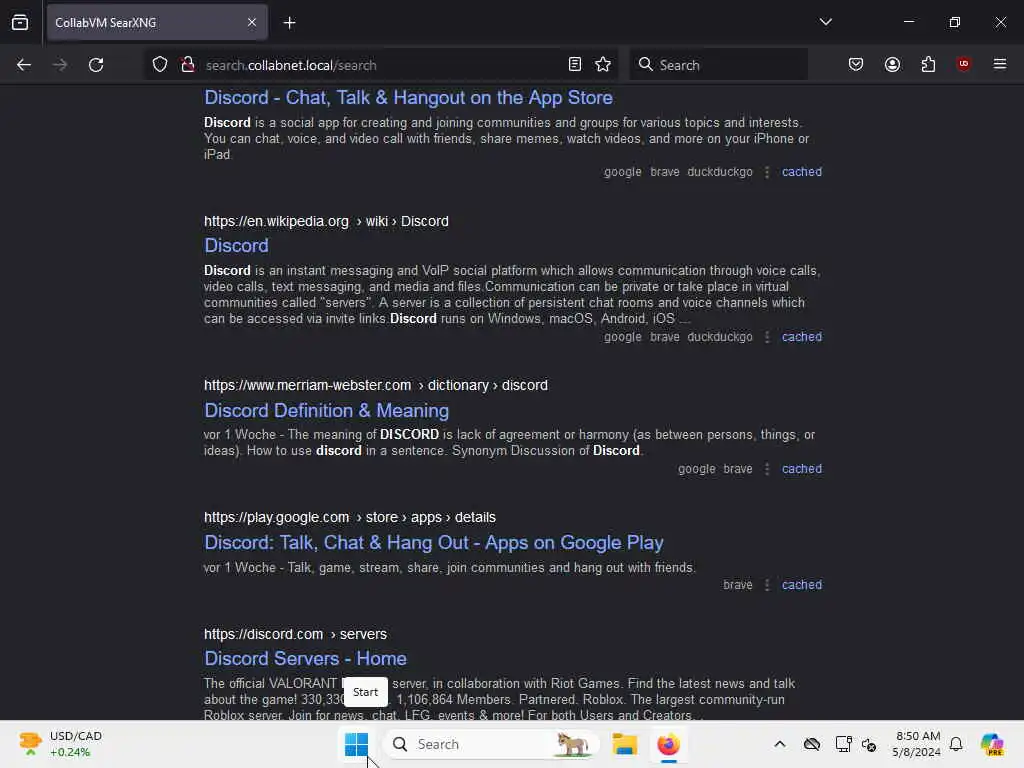Open Save to Pocket icon

[856, 64]
